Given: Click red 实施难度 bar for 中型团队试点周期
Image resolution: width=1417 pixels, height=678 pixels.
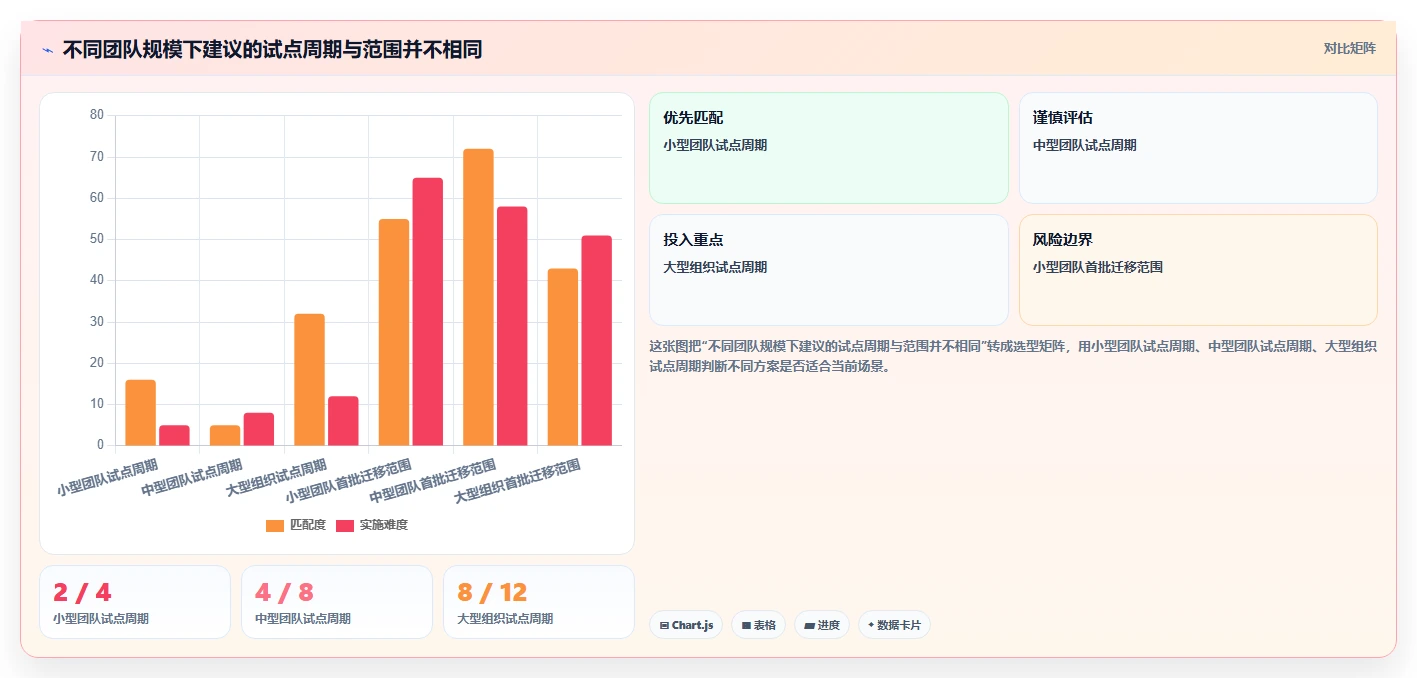Looking at the screenshot, I should pos(259,429).
